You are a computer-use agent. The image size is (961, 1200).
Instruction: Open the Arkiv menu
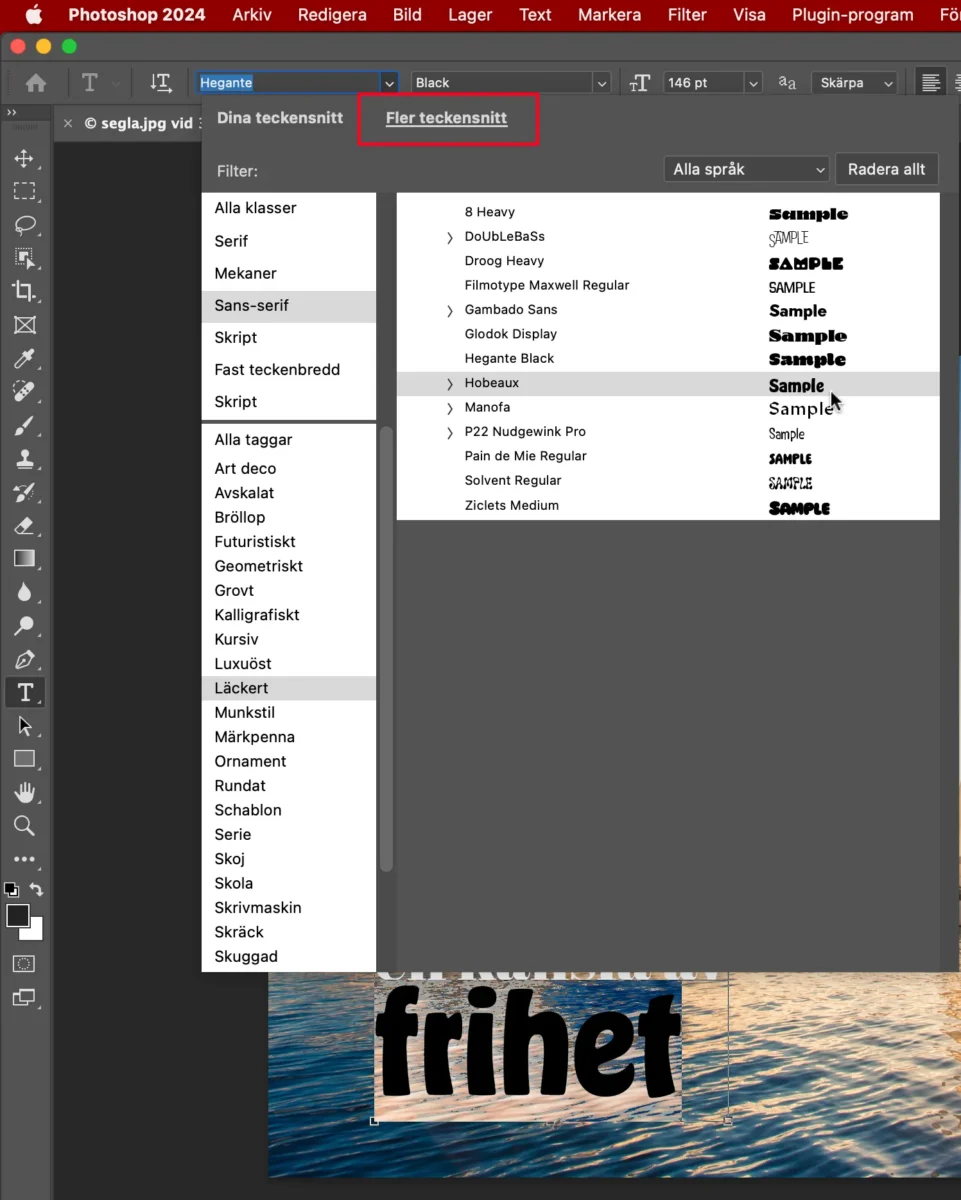point(252,15)
